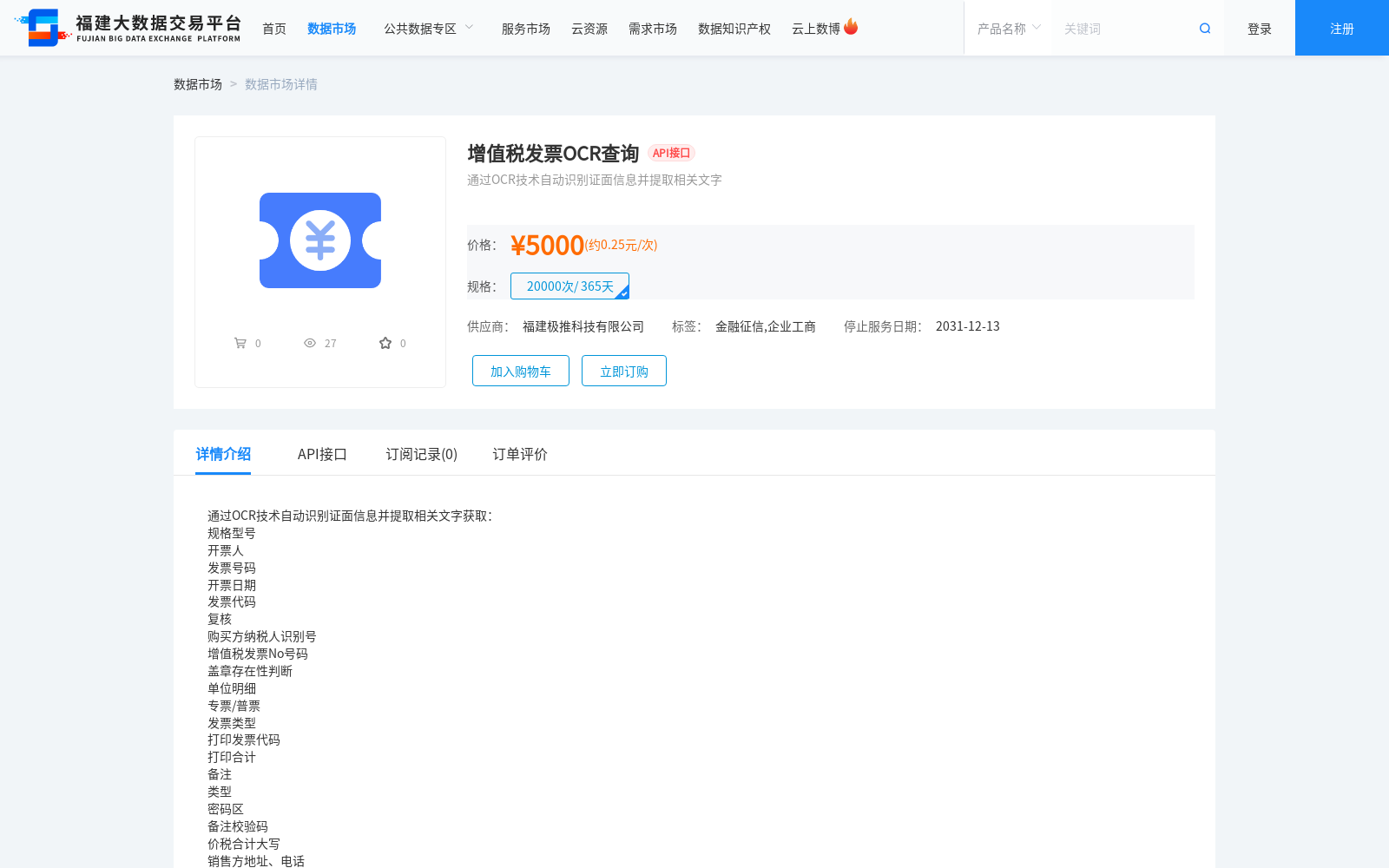The height and width of the screenshot is (868, 1389).
Task: Click the star favorite icon
Action: point(385,343)
